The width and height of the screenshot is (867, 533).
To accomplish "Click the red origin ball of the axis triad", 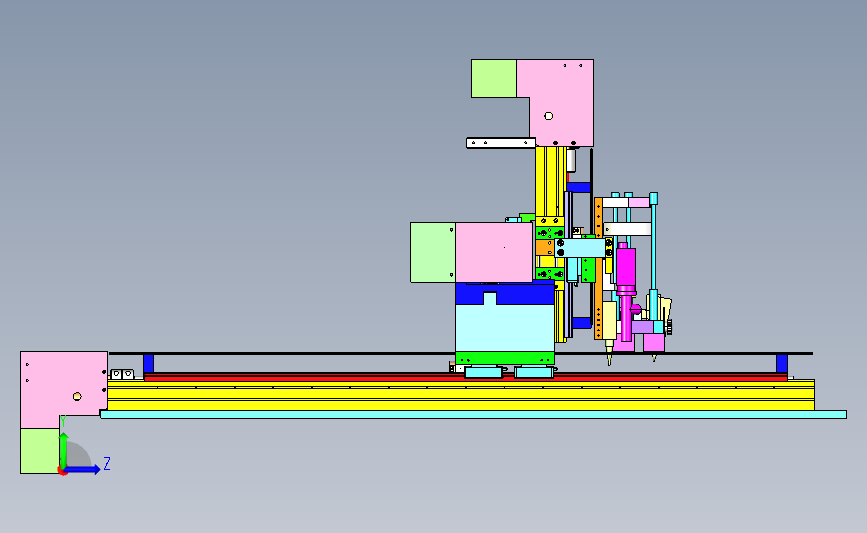I will (63, 471).
